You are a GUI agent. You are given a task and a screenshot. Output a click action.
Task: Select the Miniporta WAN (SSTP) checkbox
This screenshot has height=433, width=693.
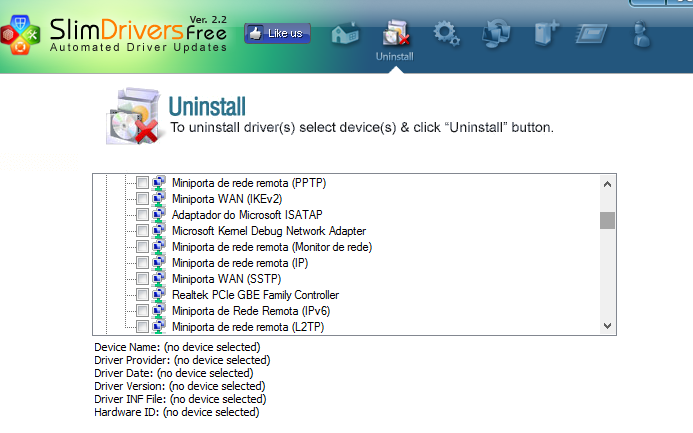(142, 278)
